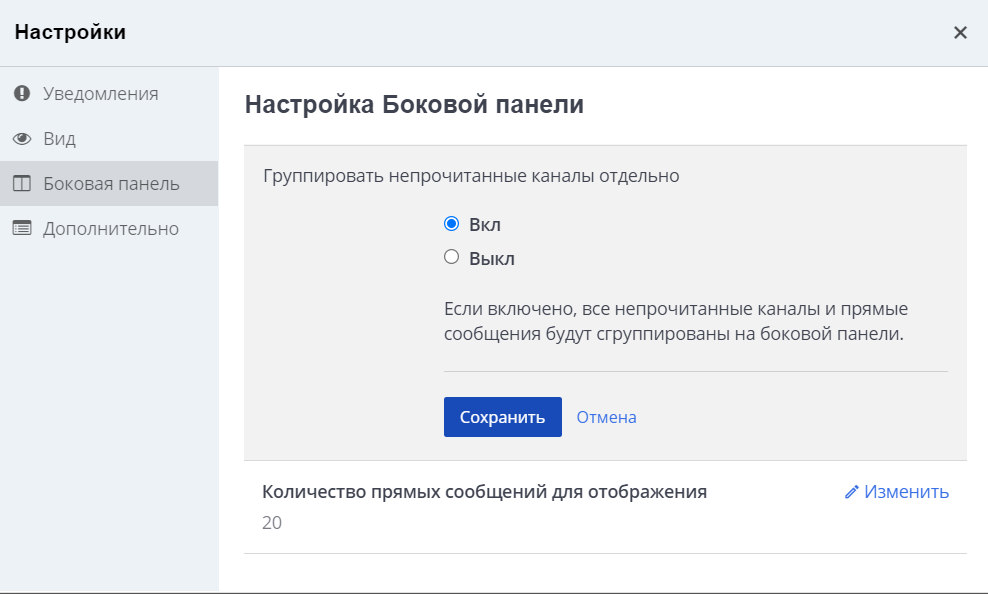Click Изменить to edit direct messages count
Viewport: 988px width, 594px height.
point(905,492)
